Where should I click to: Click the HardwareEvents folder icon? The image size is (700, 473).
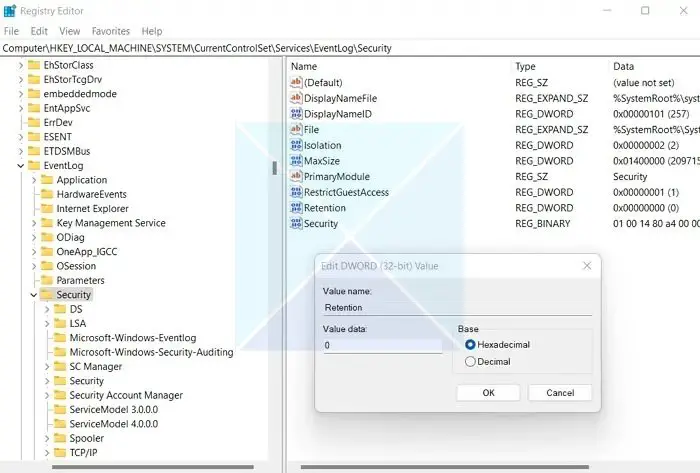(x=47, y=194)
